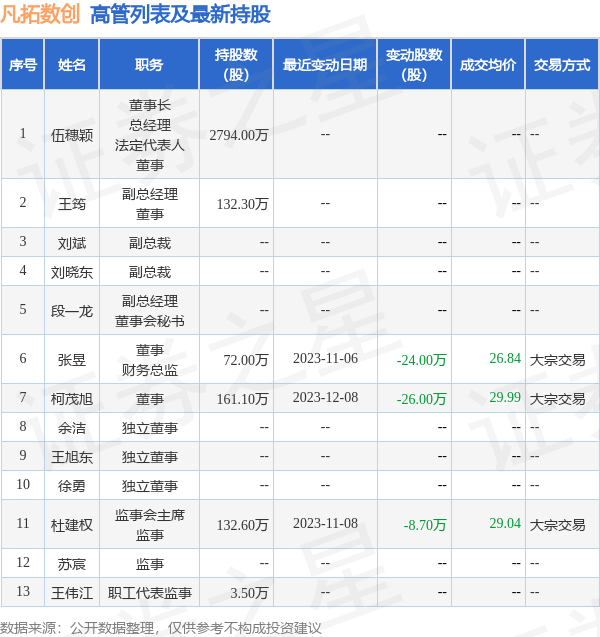Click executive name 杜建权
The width and height of the screenshot is (600, 637).
click(72, 524)
